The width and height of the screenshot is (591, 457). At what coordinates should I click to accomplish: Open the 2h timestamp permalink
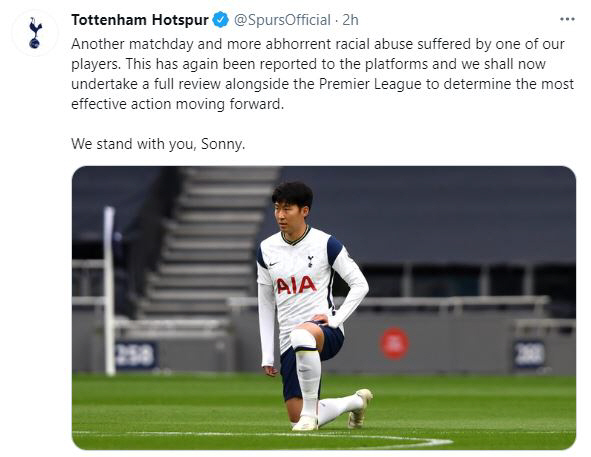[350, 20]
